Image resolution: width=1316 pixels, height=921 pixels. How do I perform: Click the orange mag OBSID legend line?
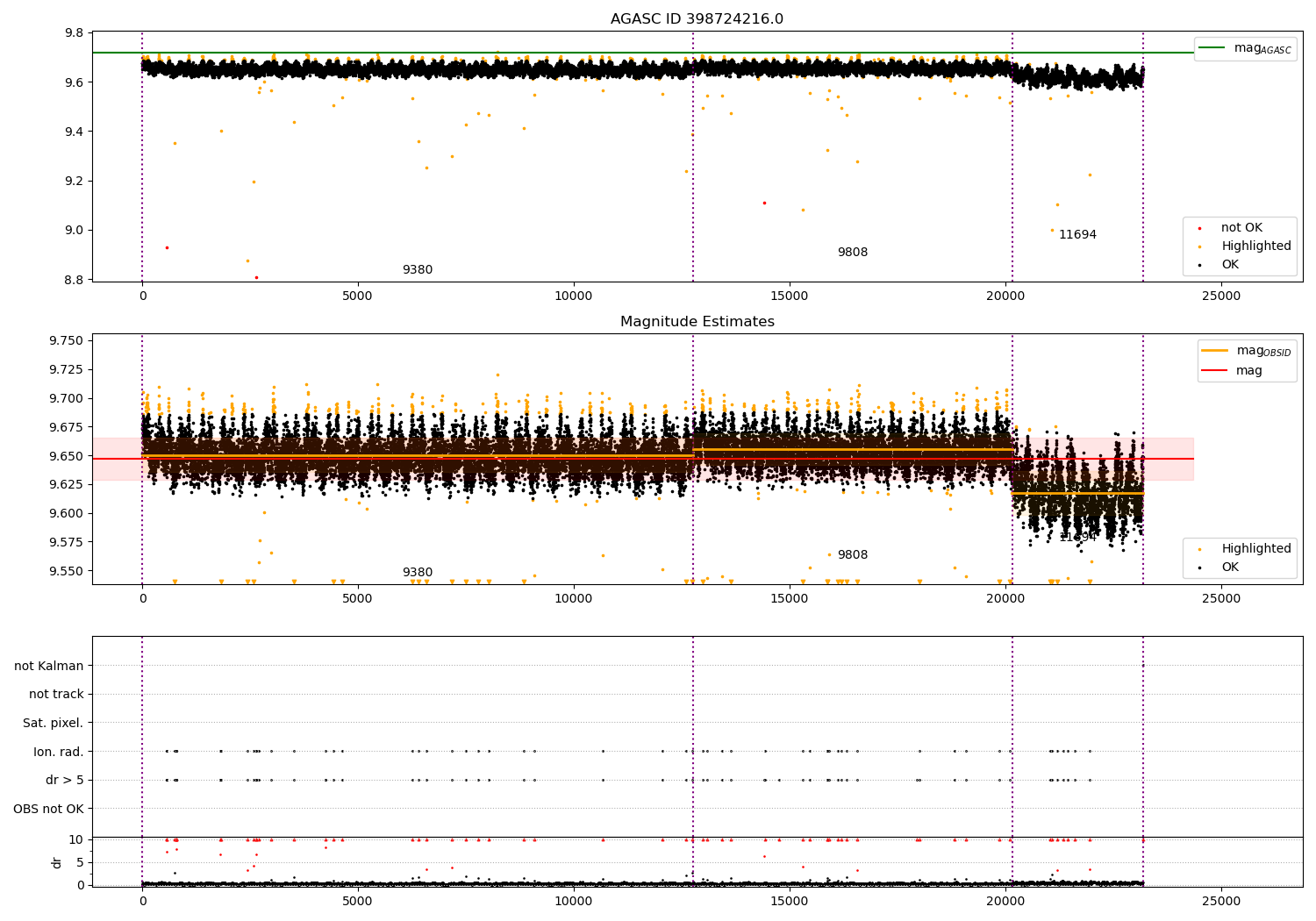coord(1215,351)
